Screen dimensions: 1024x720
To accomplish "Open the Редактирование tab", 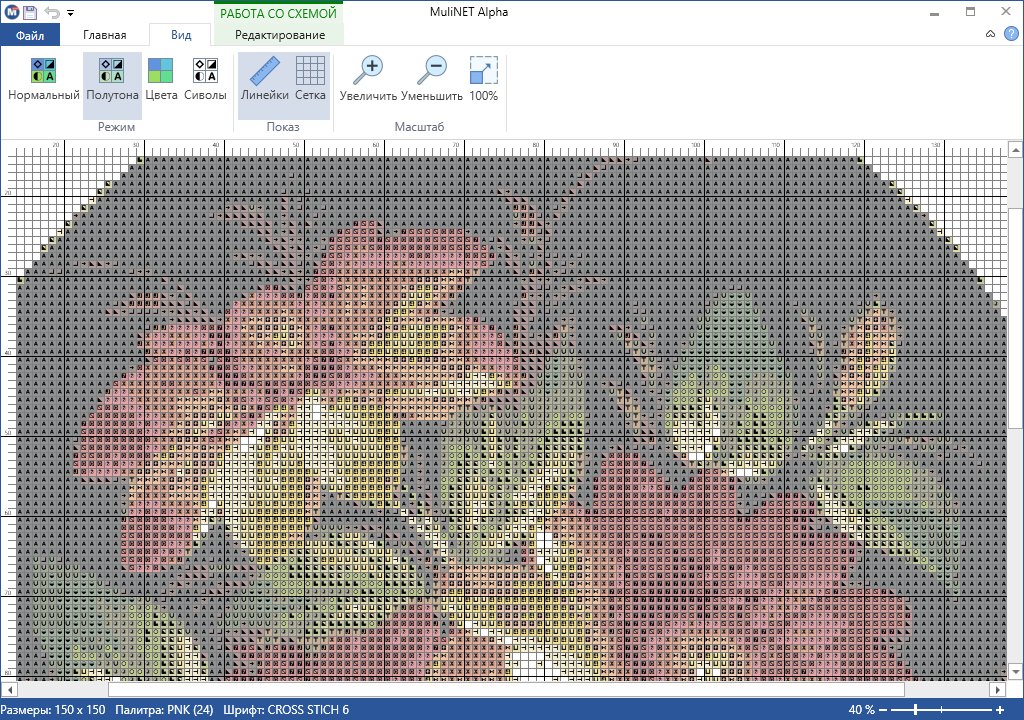I will pos(280,35).
